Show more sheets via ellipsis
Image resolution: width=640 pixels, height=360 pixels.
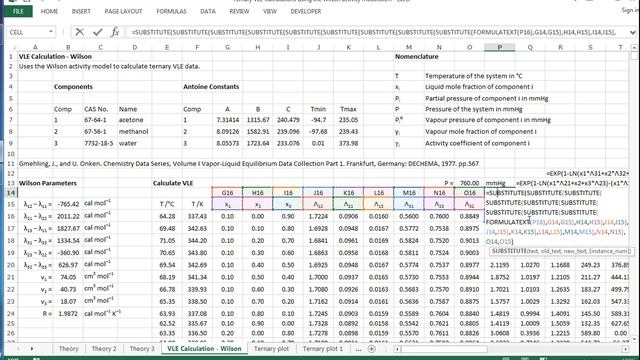pyautogui.click(x=358, y=349)
